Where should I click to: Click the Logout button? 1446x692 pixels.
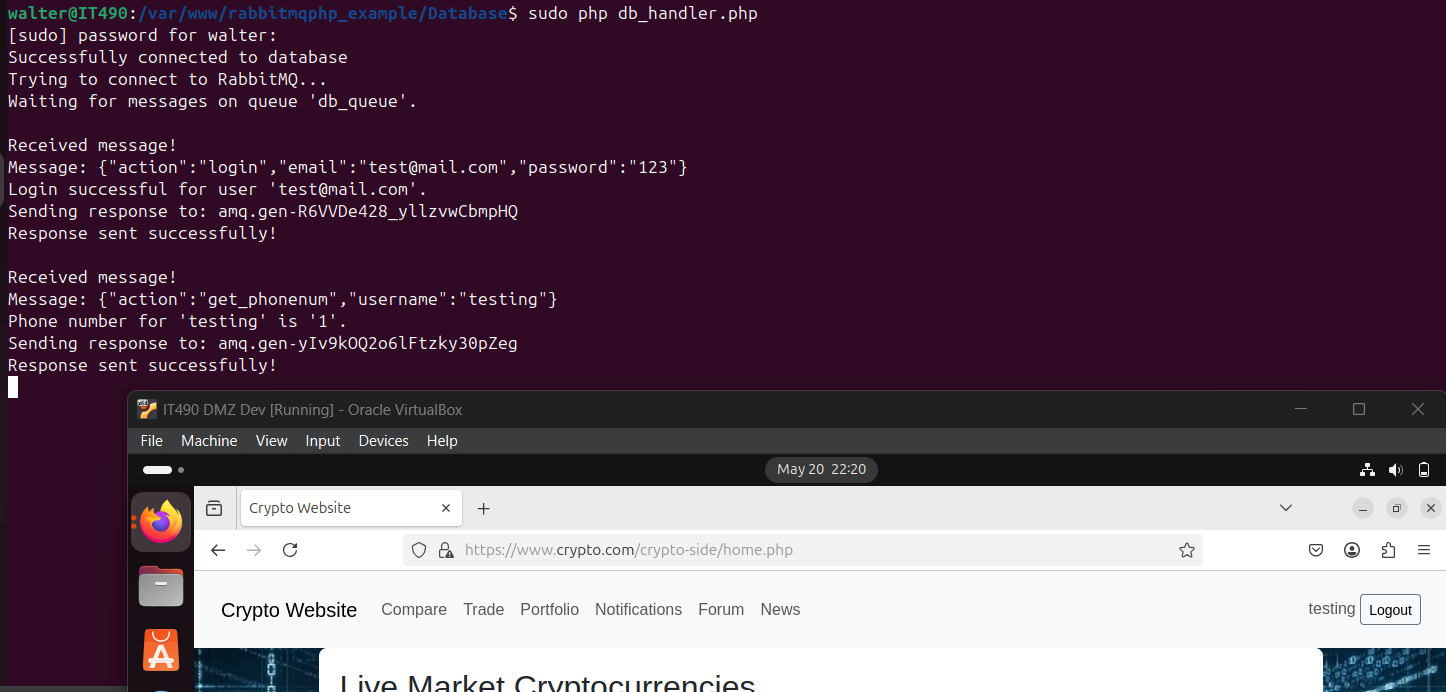point(1390,610)
